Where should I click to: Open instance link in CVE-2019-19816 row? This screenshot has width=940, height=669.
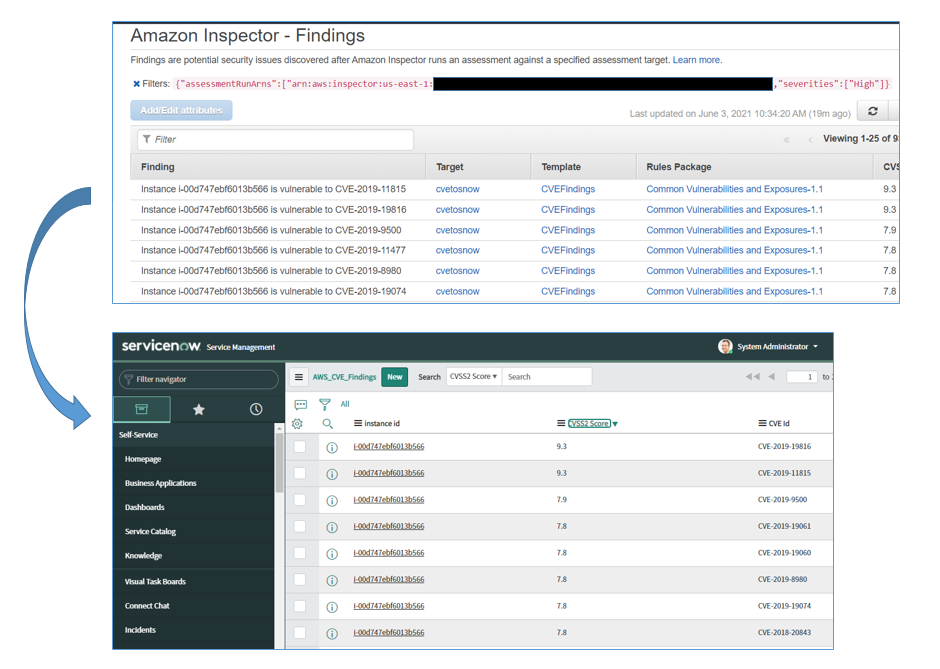pos(388,447)
